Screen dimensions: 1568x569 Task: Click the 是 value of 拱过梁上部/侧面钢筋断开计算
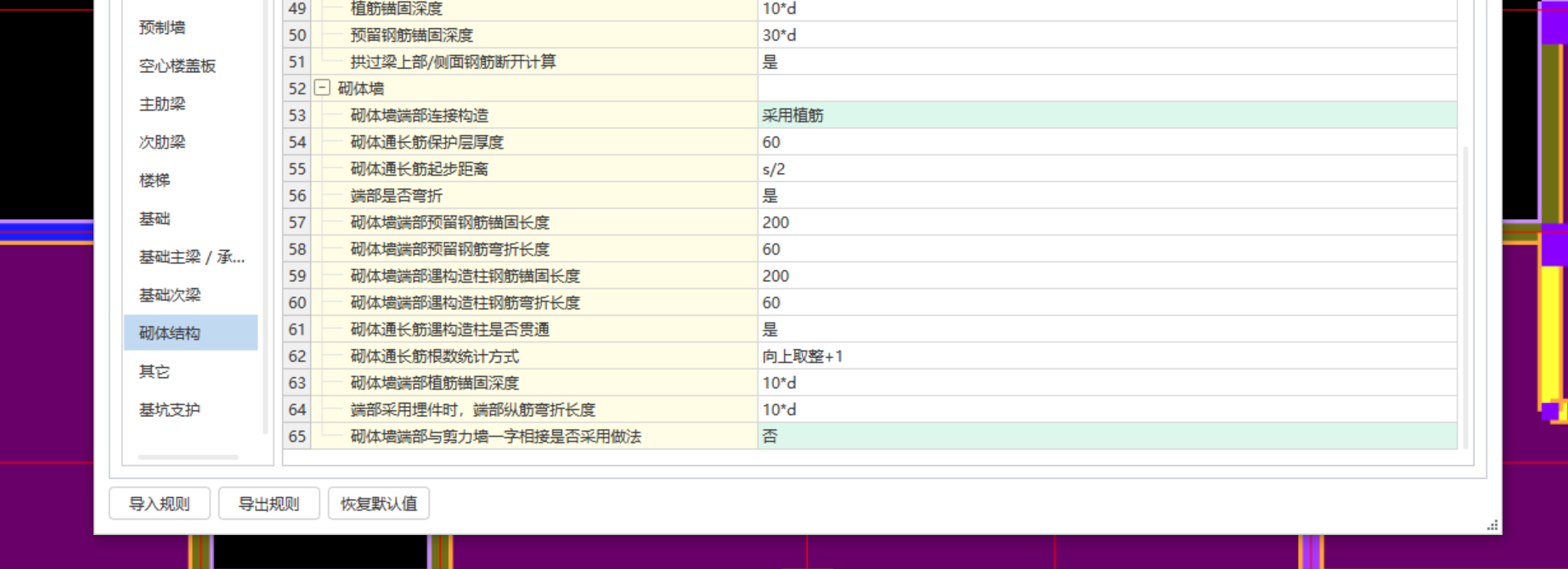(x=1108, y=61)
